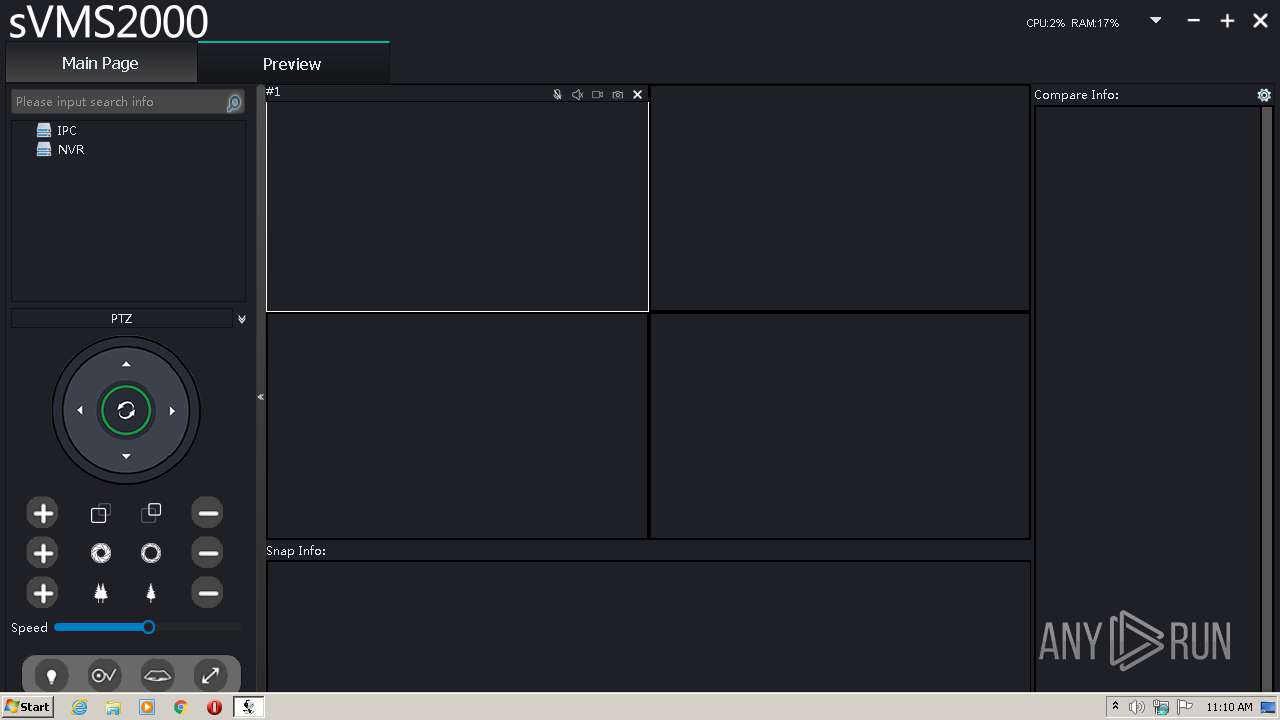Click the system tray volume icon
Viewport: 1280px width, 720px height.
click(x=1137, y=707)
